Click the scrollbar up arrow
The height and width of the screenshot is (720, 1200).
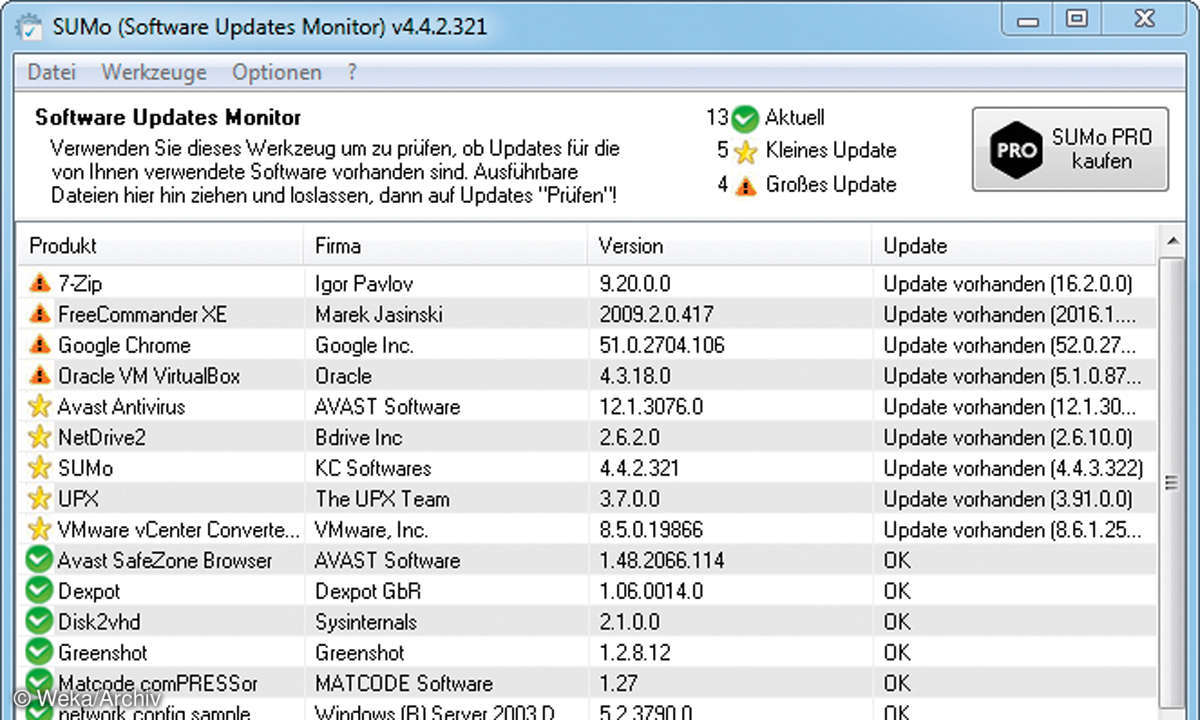click(1172, 240)
